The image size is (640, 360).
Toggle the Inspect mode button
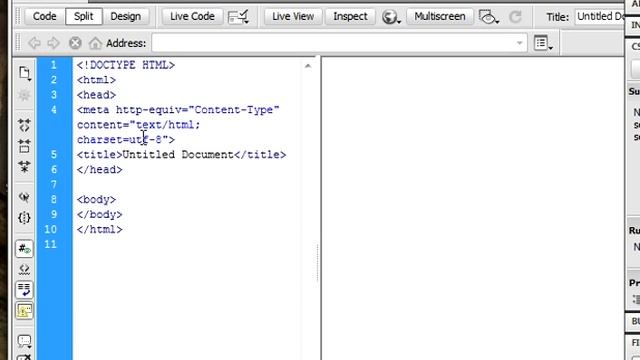350,16
